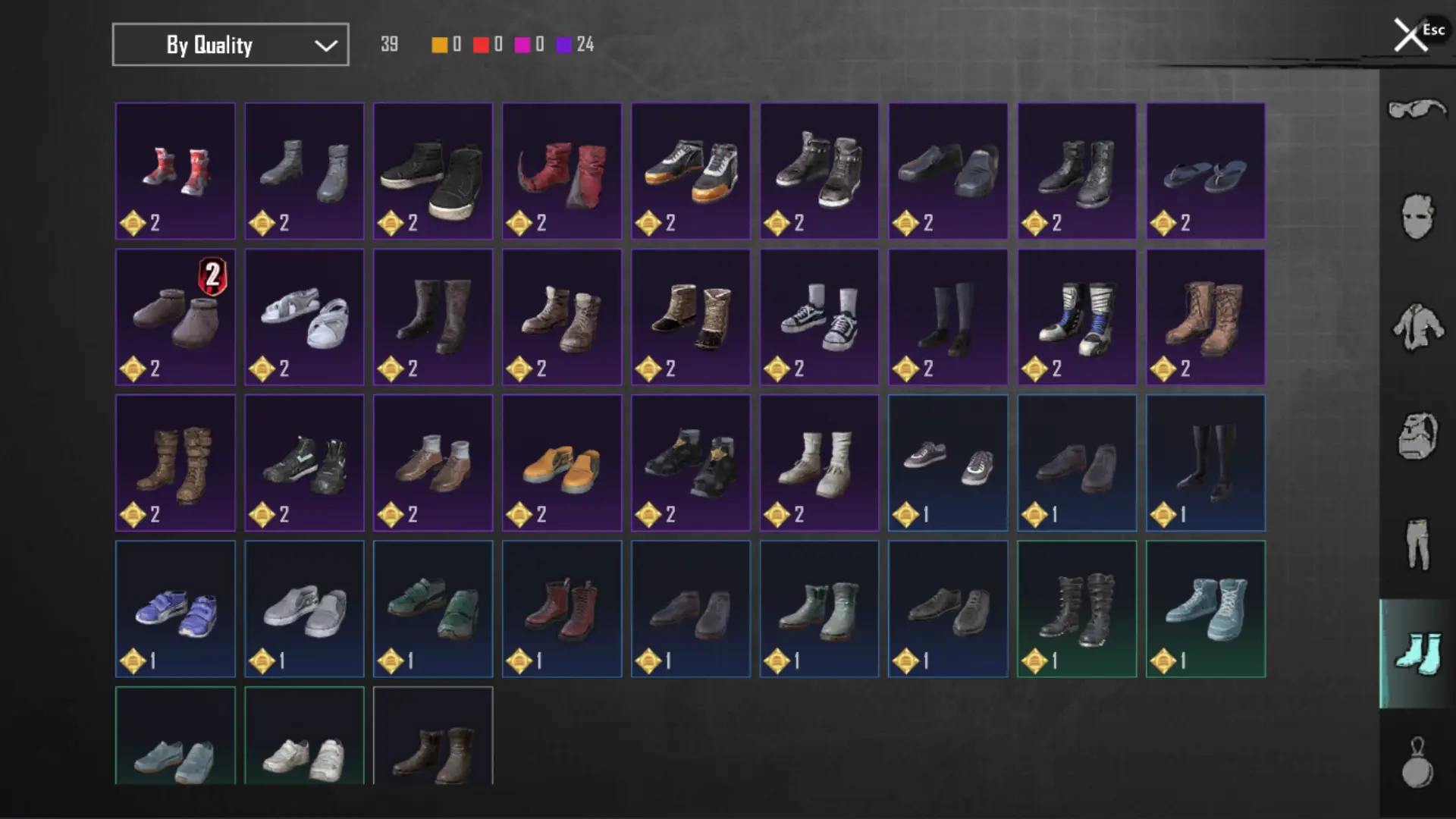Image resolution: width=1456 pixels, height=819 pixels.
Task: Expand the By Quality sort dropdown
Action: tap(231, 45)
